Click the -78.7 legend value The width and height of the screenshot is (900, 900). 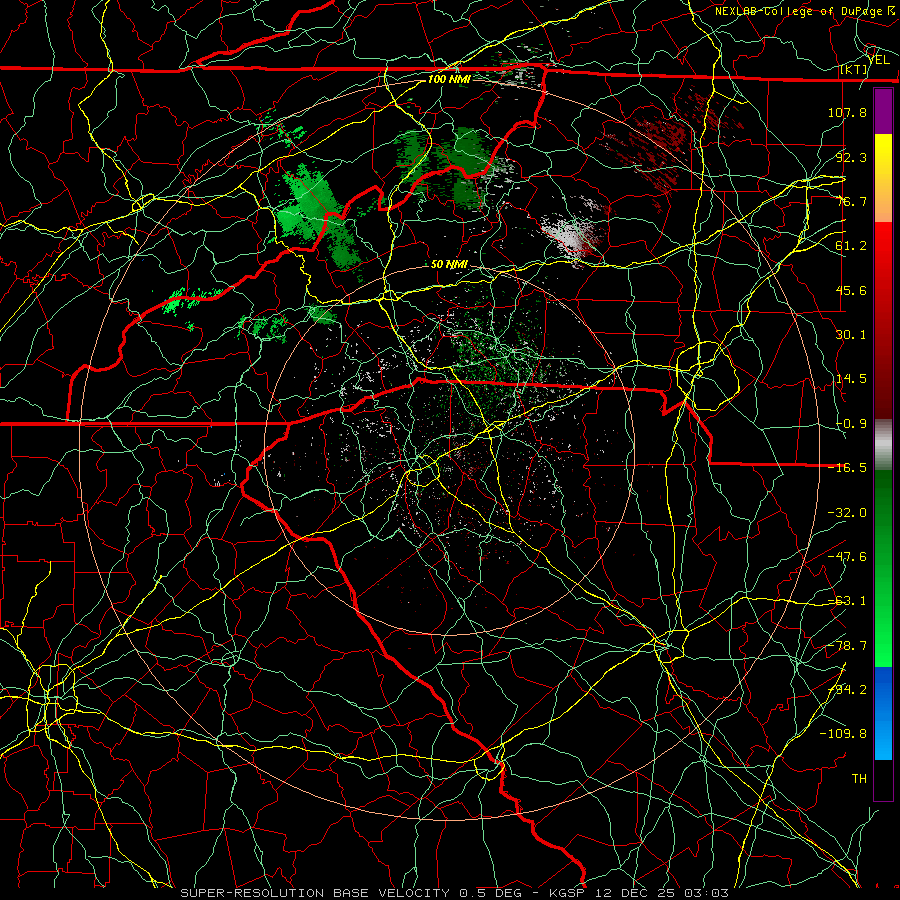[847, 646]
